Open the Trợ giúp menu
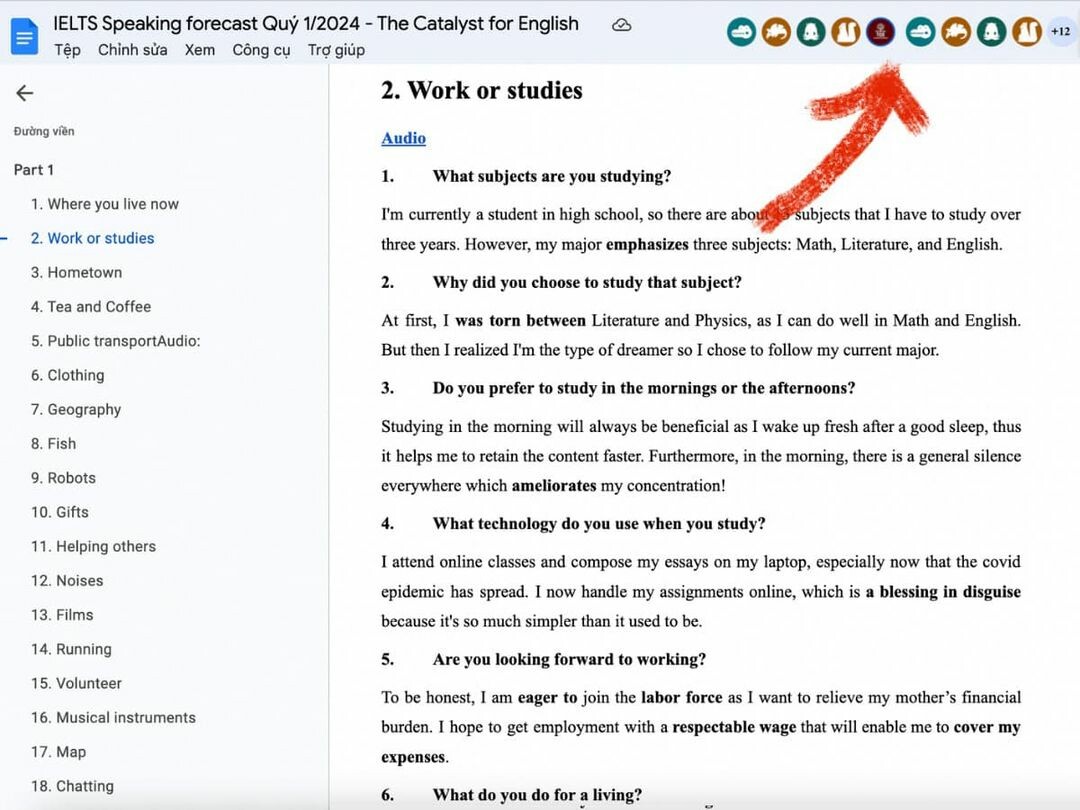1080x810 pixels. pyautogui.click(x=336, y=50)
